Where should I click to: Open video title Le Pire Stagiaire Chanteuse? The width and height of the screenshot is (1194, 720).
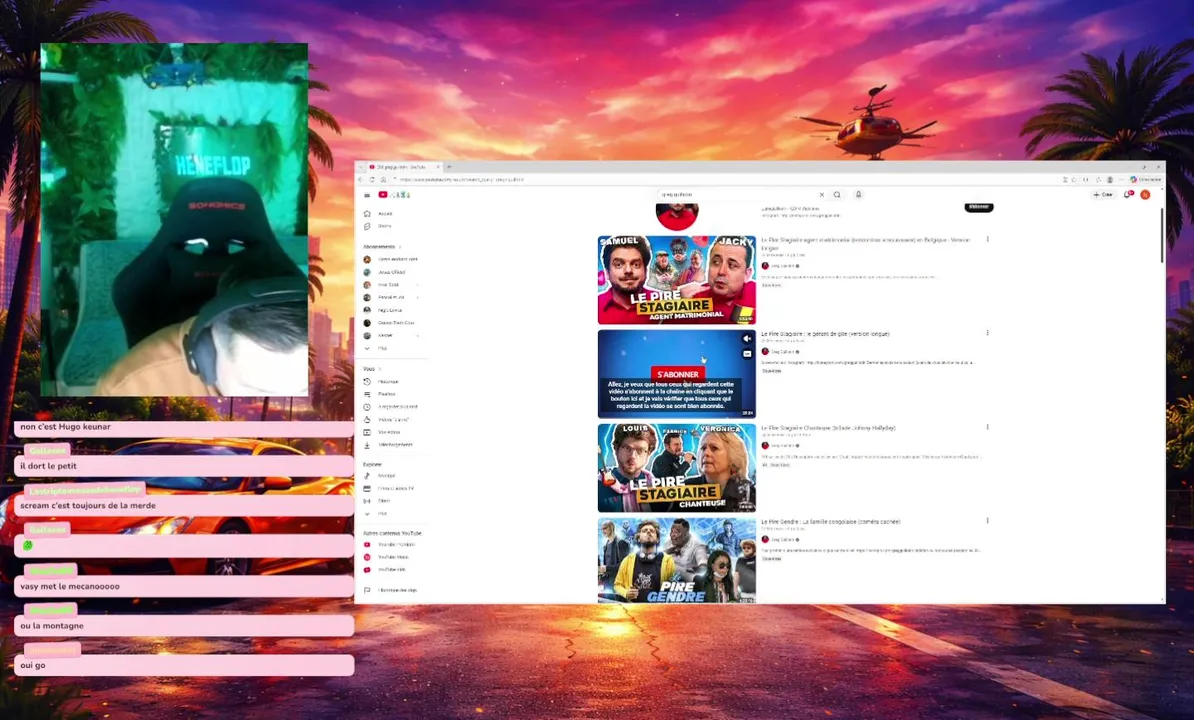tap(828, 428)
